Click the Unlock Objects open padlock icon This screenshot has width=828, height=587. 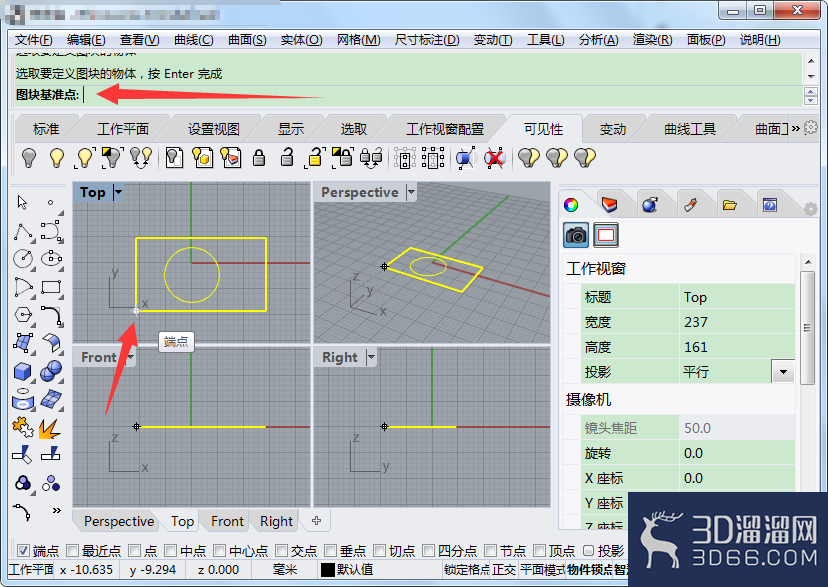coord(287,158)
